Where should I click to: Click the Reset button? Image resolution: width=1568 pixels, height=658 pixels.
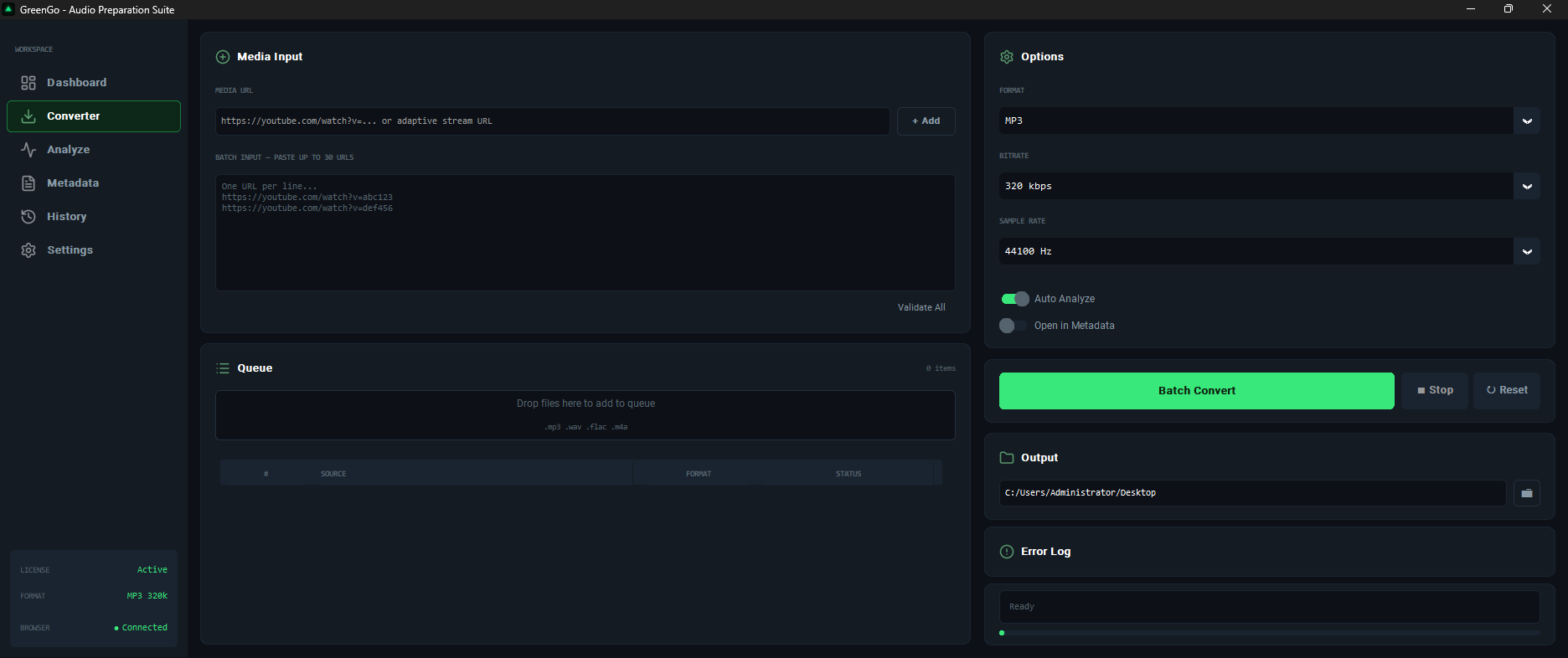point(1507,391)
